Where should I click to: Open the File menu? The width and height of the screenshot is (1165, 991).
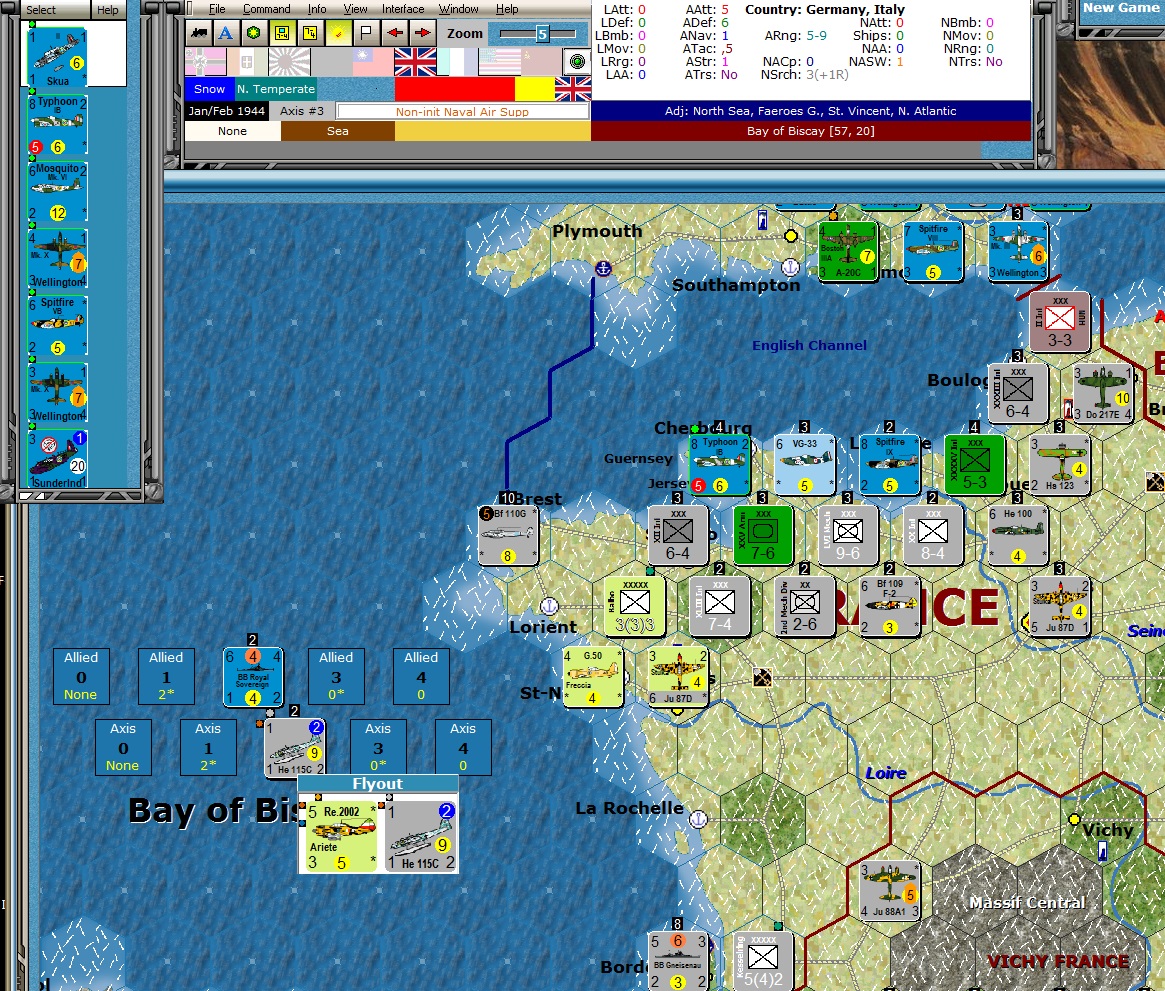[217, 9]
